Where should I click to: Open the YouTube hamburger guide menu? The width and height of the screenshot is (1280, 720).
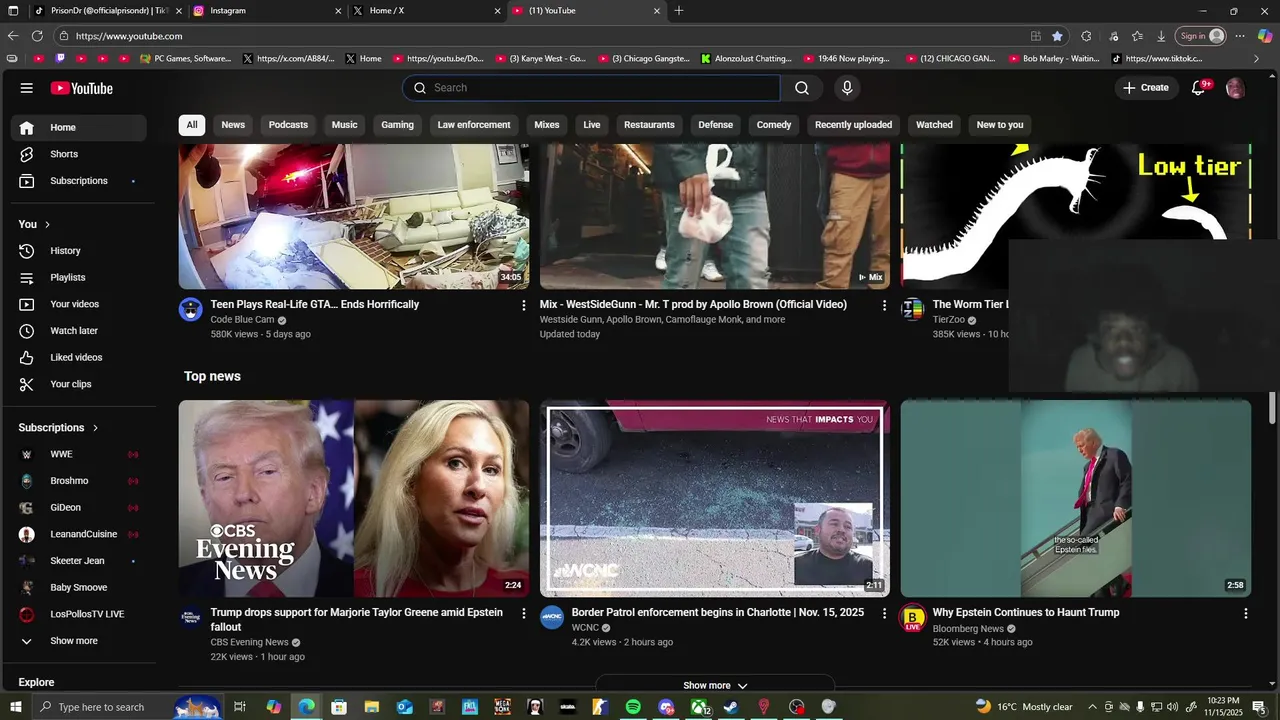26,88
